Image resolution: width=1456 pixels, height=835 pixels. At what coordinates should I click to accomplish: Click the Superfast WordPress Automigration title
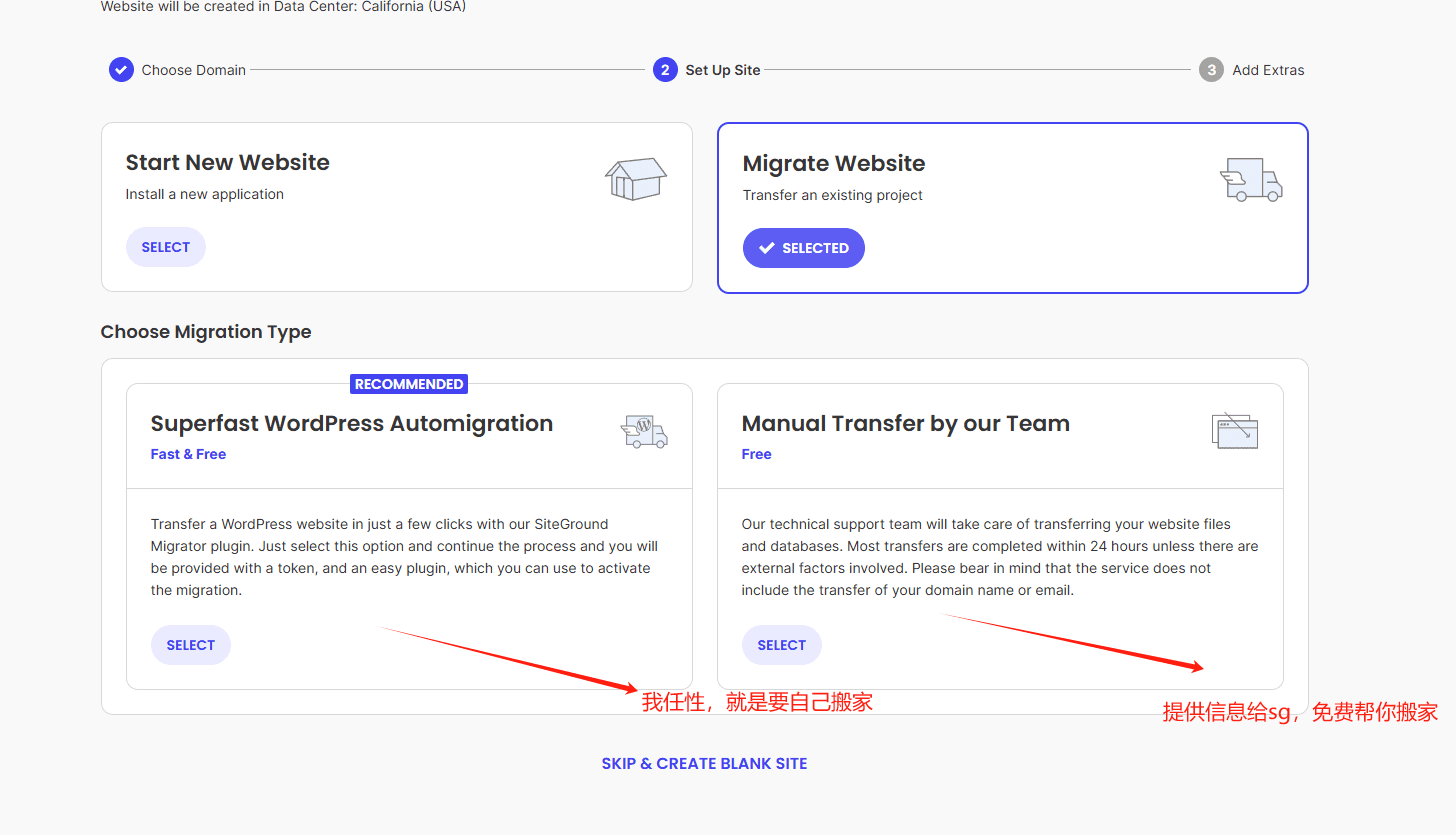[x=352, y=423]
